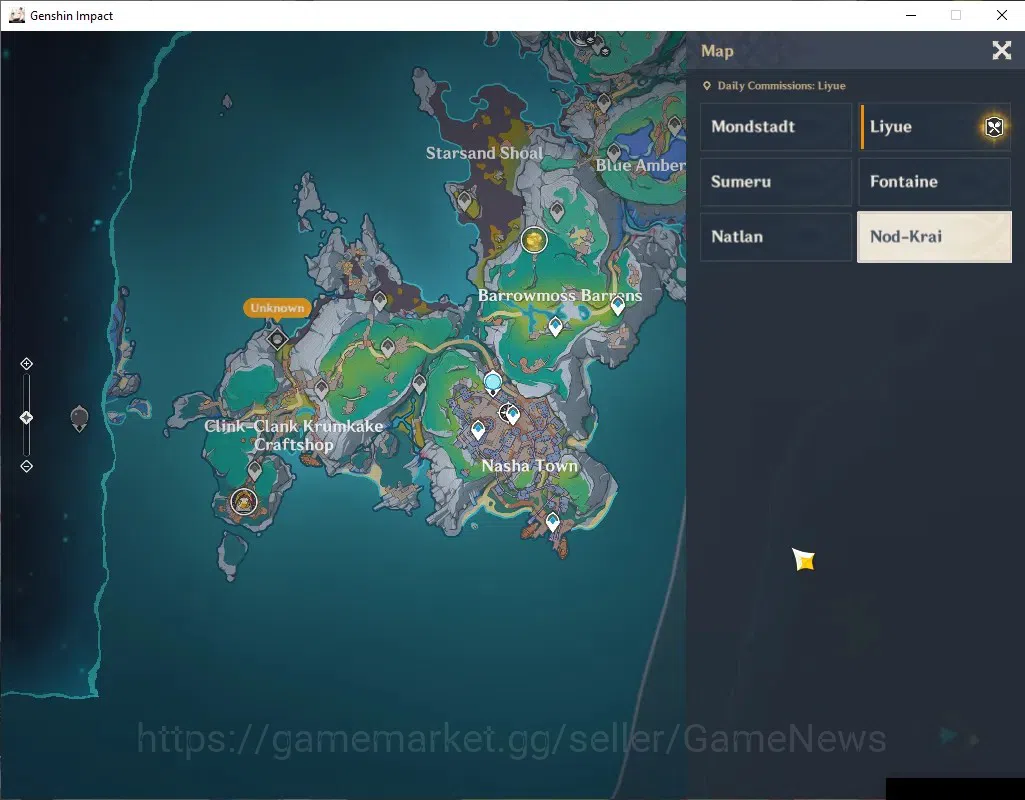1025x800 pixels.
Task: Click the zoom slider handle
Action: [26, 418]
